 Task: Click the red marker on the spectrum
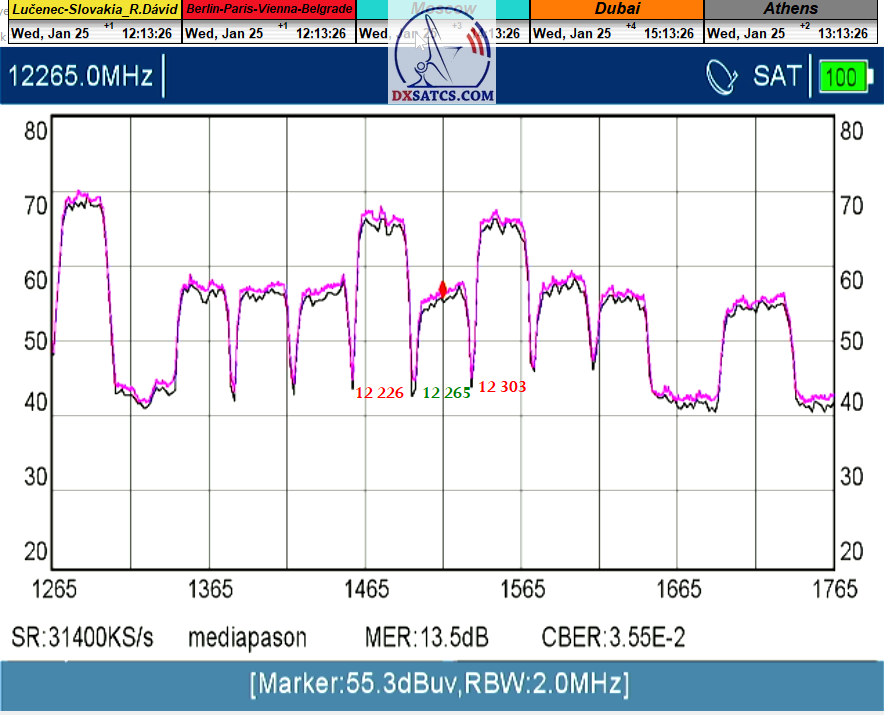tap(443, 289)
